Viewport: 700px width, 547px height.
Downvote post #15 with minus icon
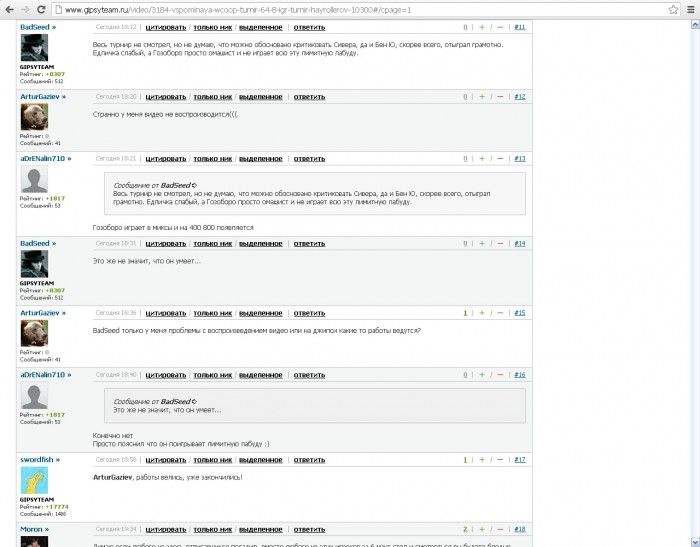pos(500,313)
